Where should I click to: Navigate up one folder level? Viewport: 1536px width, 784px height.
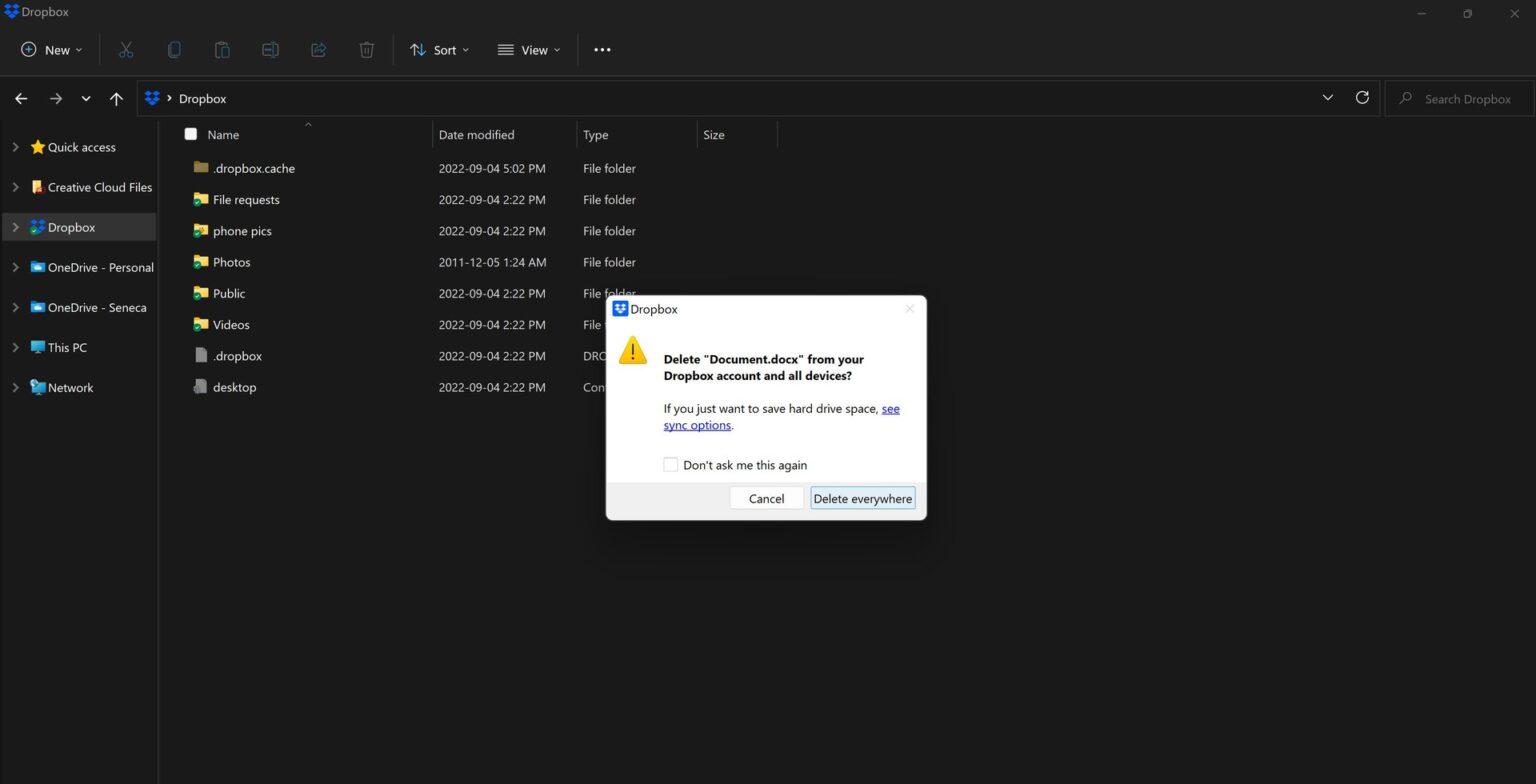click(116, 98)
